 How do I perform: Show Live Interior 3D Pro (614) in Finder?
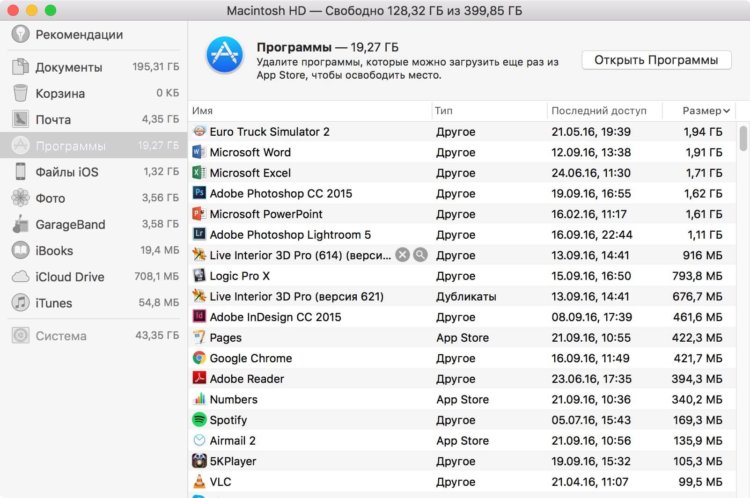pos(420,255)
